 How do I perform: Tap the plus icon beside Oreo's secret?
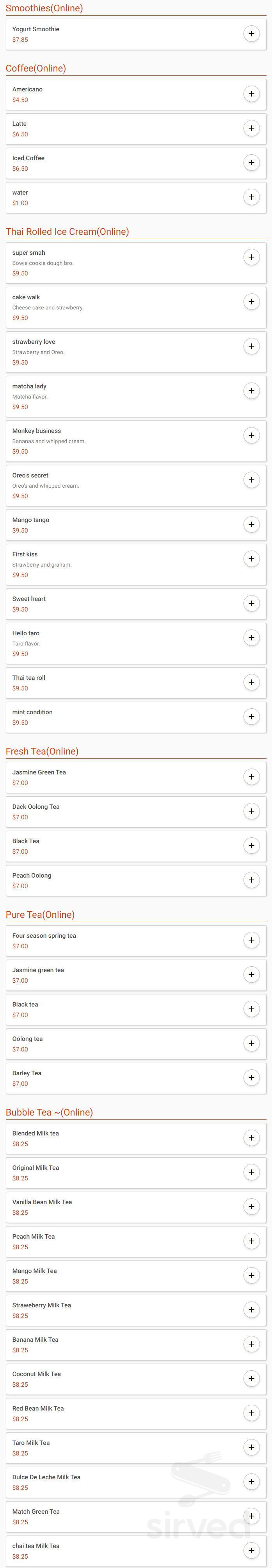click(x=251, y=479)
